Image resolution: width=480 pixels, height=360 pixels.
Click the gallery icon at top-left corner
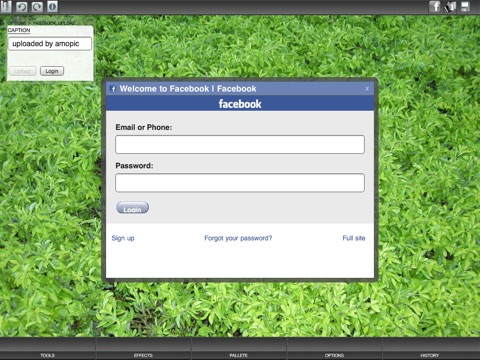(6, 7)
